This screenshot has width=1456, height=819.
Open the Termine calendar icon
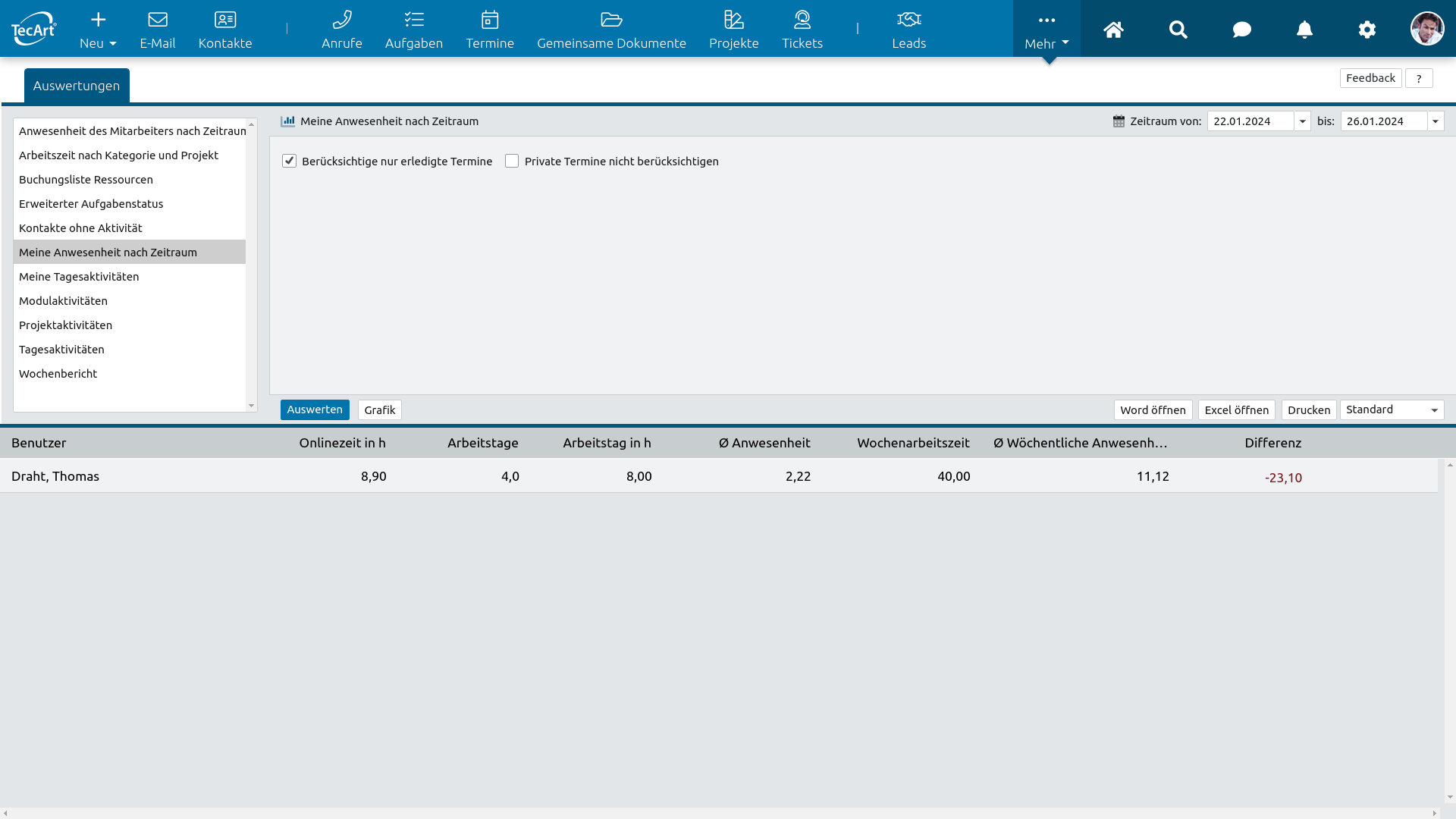pos(490,20)
